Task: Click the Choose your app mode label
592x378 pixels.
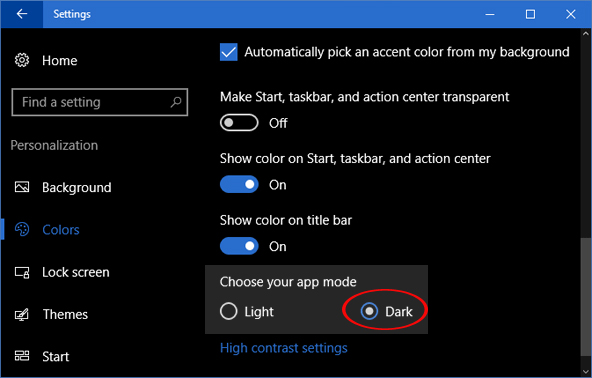Action: tap(288, 282)
